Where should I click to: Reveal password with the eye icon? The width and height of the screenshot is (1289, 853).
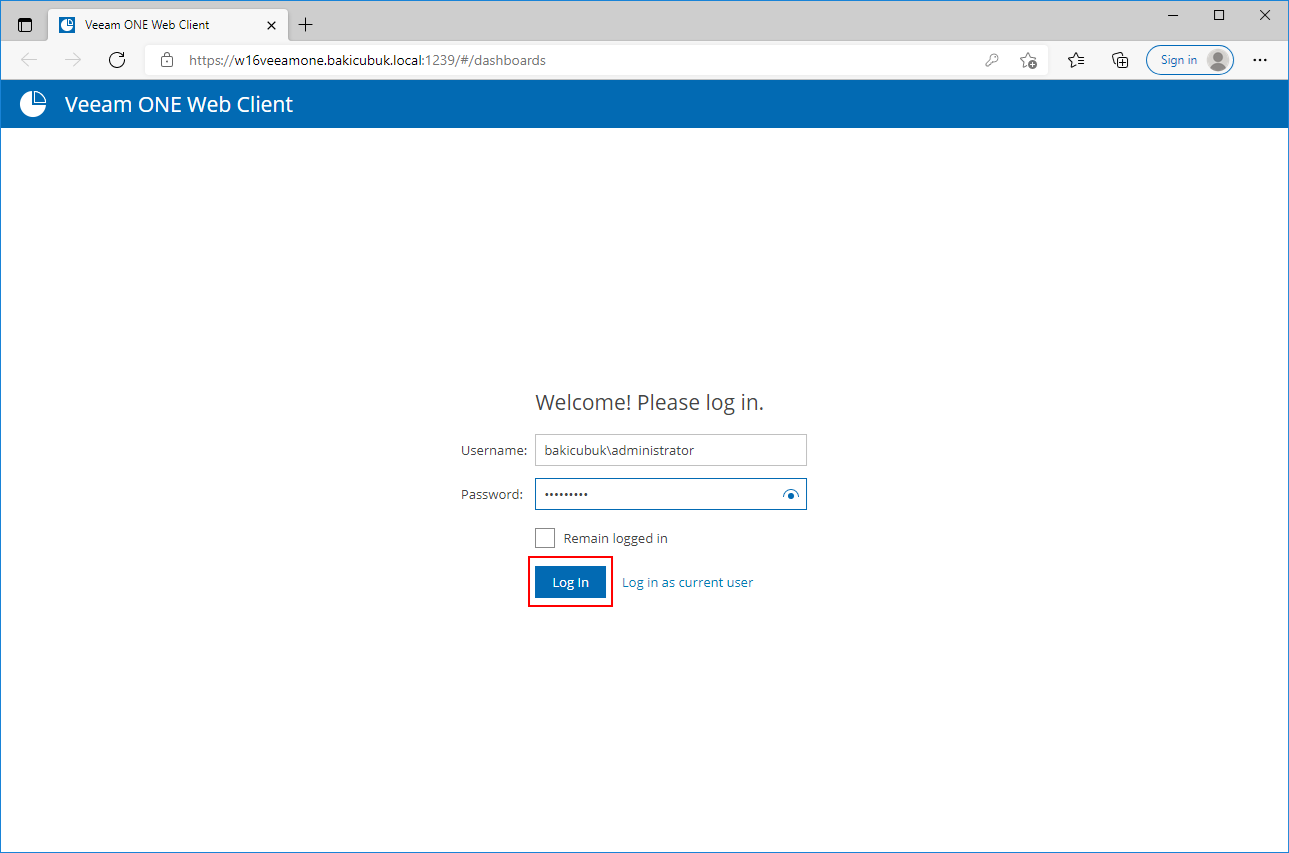coord(791,494)
